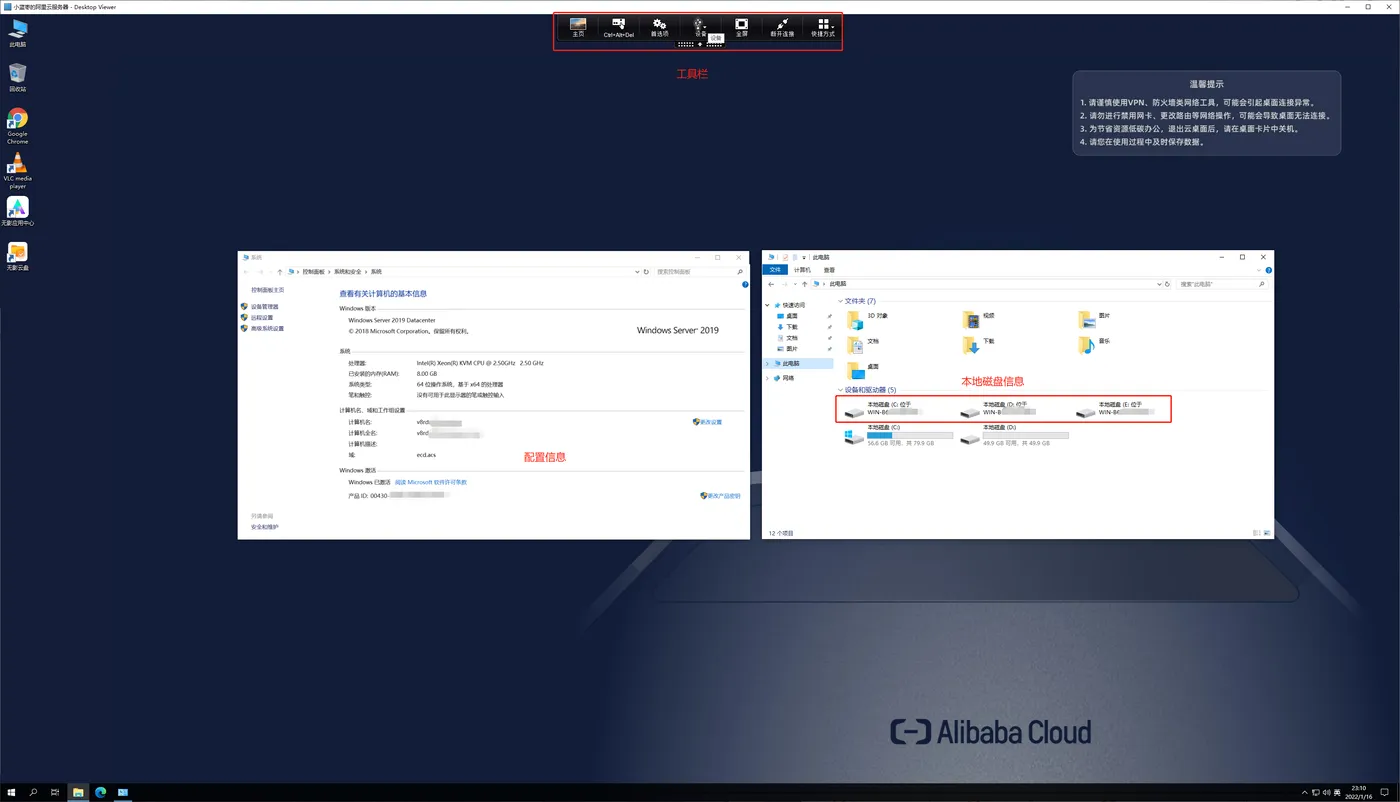Select the 3D 对象 folder
Image resolution: width=1400 pixels, height=802 pixels.
point(868,320)
